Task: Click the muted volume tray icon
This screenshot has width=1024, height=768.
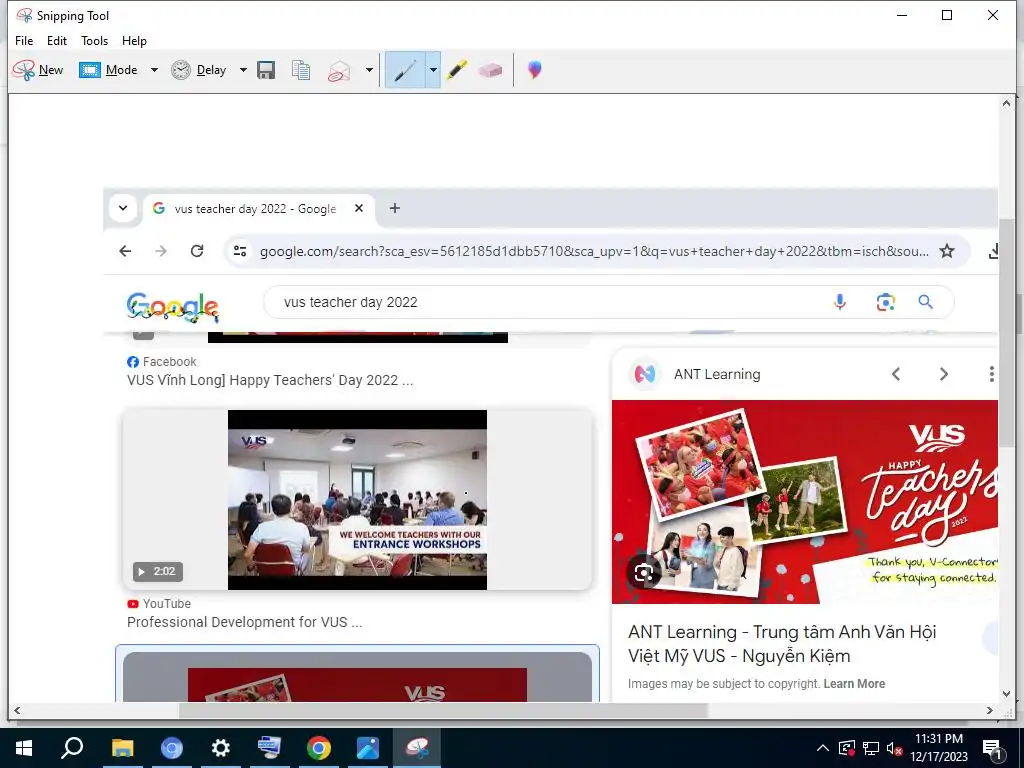Action: [x=895, y=748]
